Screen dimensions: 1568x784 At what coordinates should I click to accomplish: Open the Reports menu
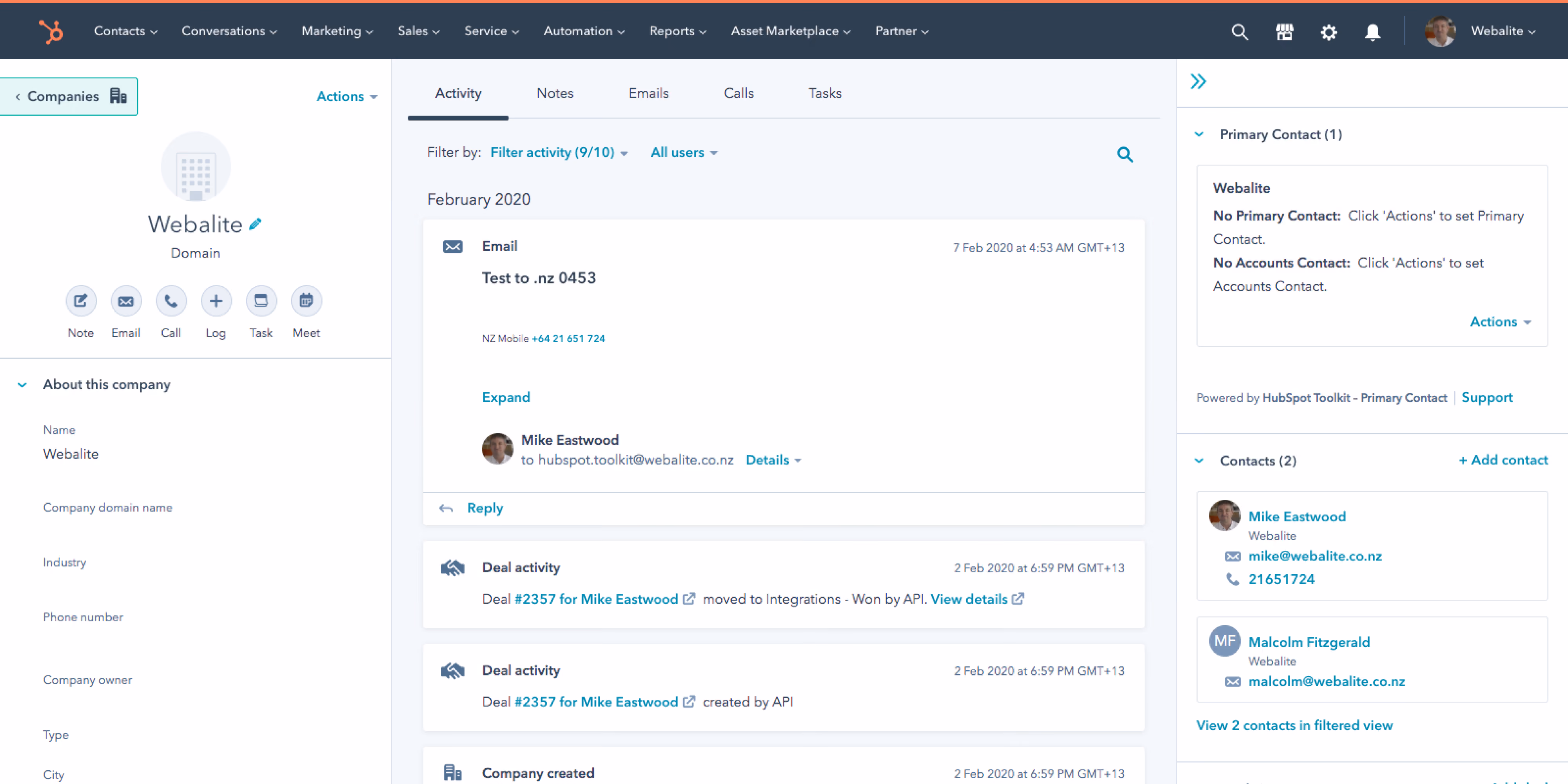click(677, 31)
